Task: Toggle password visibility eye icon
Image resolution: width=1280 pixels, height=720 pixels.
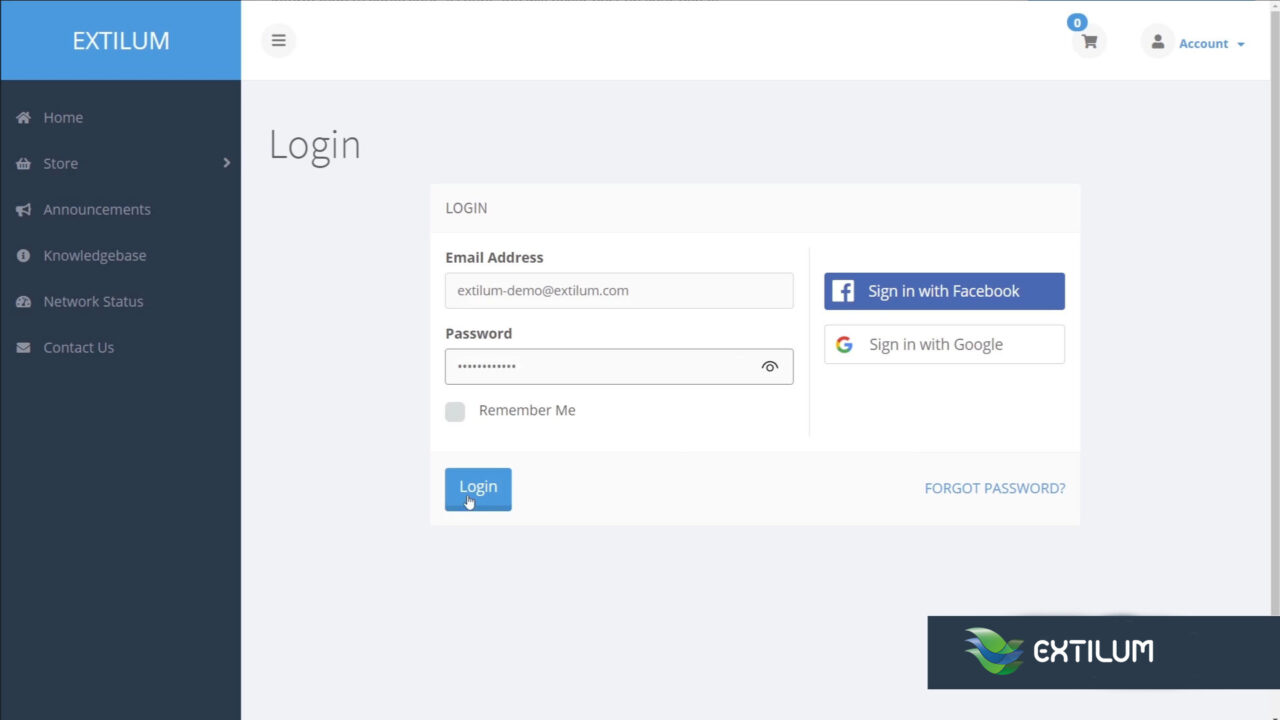Action: (x=769, y=367)
